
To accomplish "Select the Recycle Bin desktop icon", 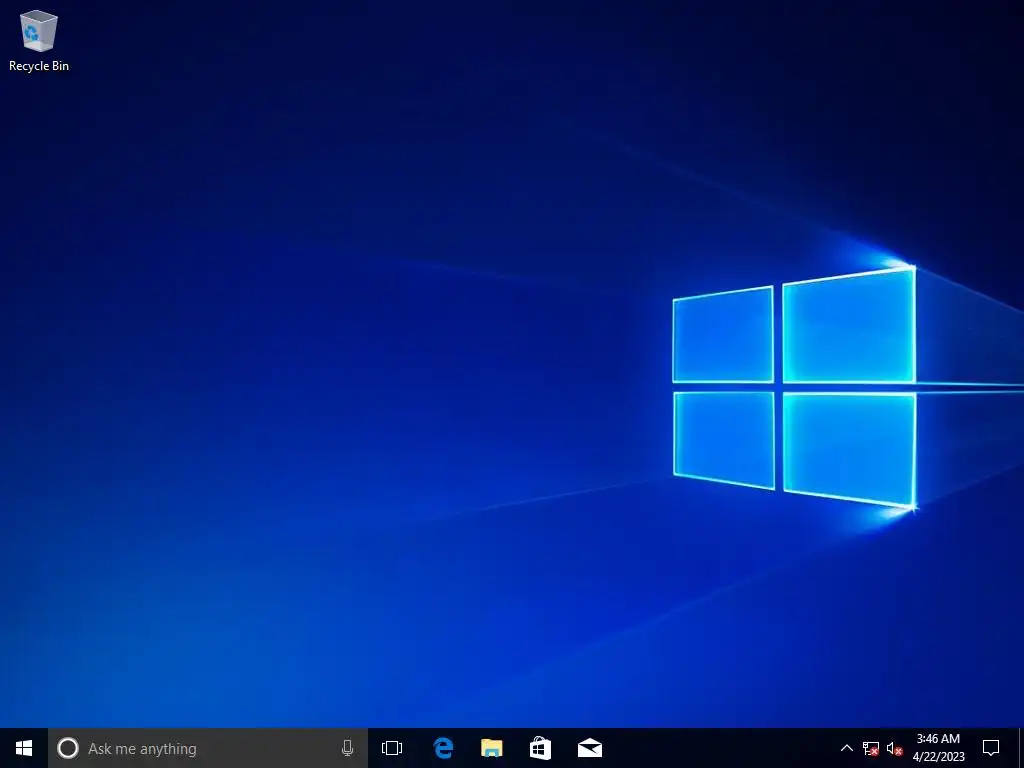I will click(39, 40).
